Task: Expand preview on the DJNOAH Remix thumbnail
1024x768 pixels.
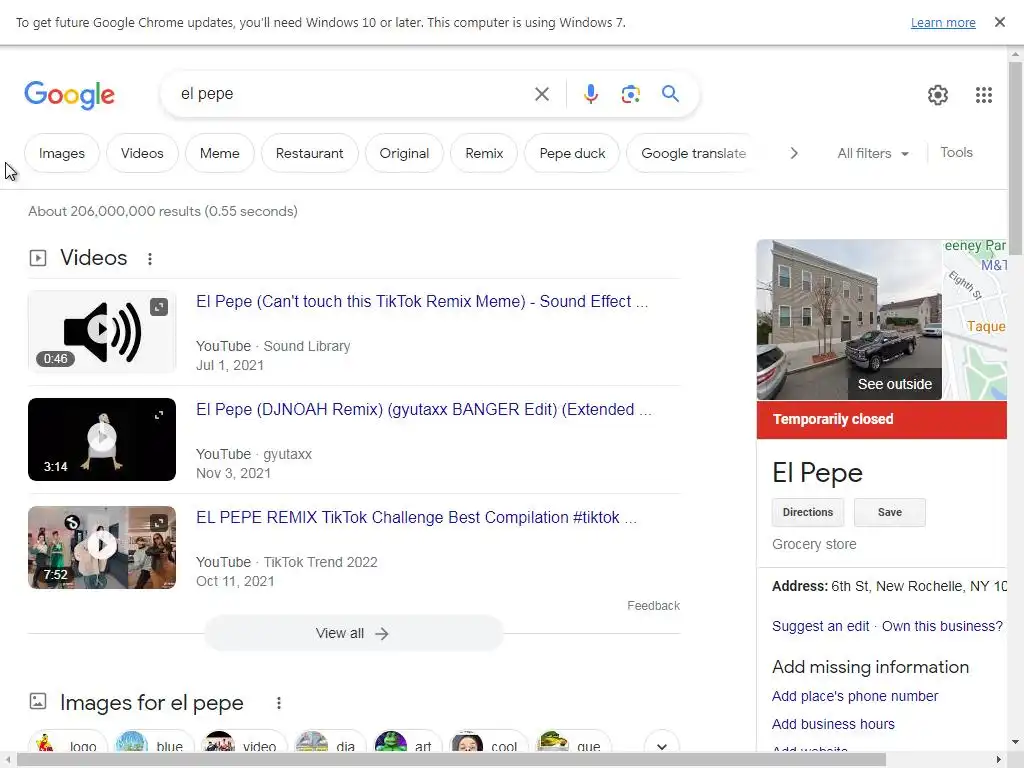Action: tap(159, 415)
